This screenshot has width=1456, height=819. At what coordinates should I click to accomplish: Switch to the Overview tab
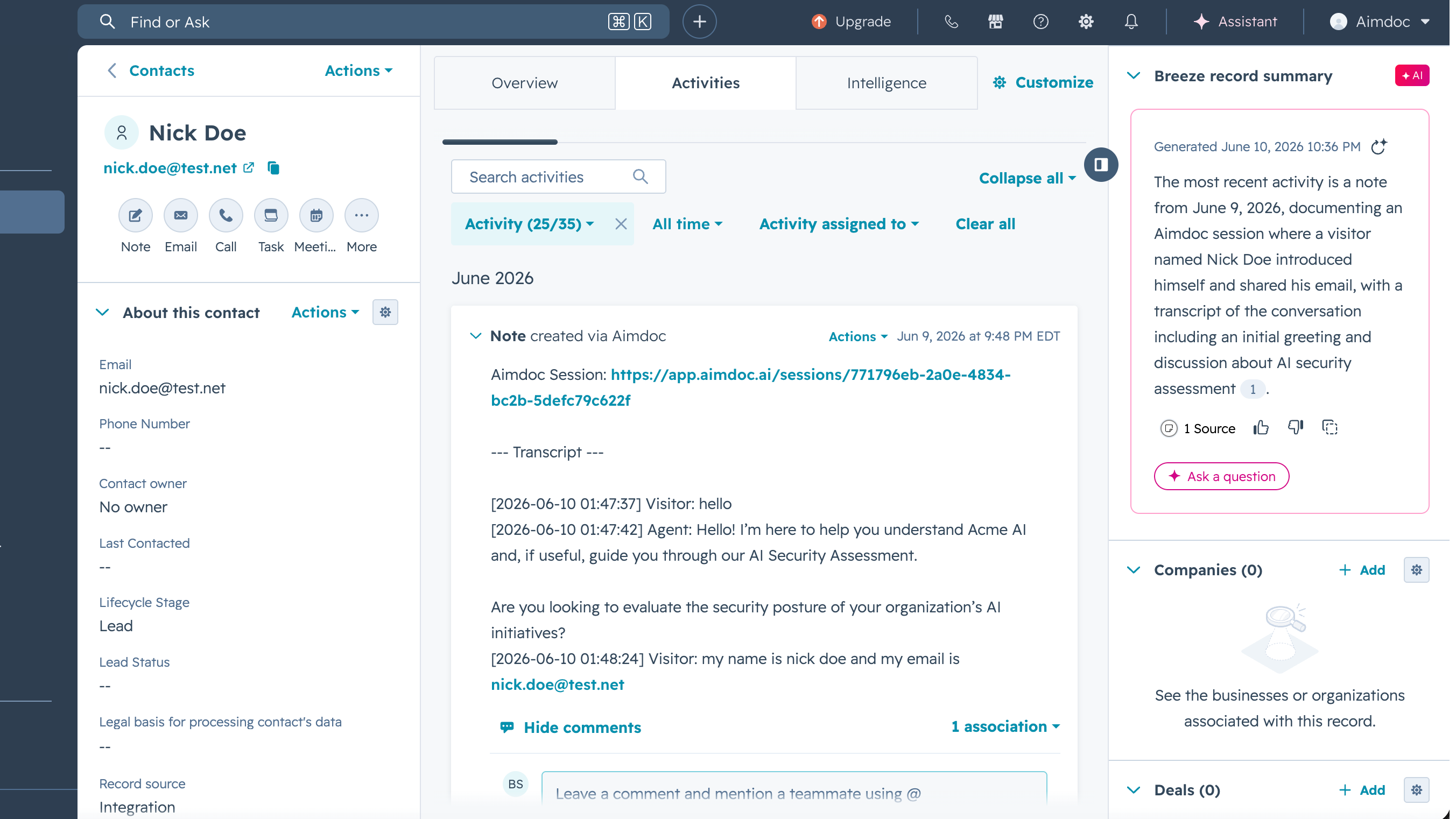pos(524,83)
